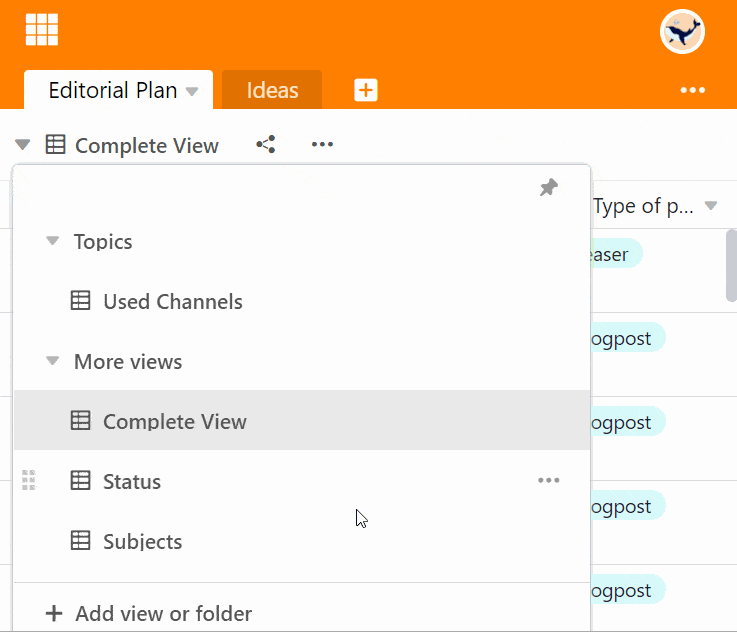This screenshot has width=737, height=632.
Task: Pin the views panel with pushpin icon
Action: (548, 188)
